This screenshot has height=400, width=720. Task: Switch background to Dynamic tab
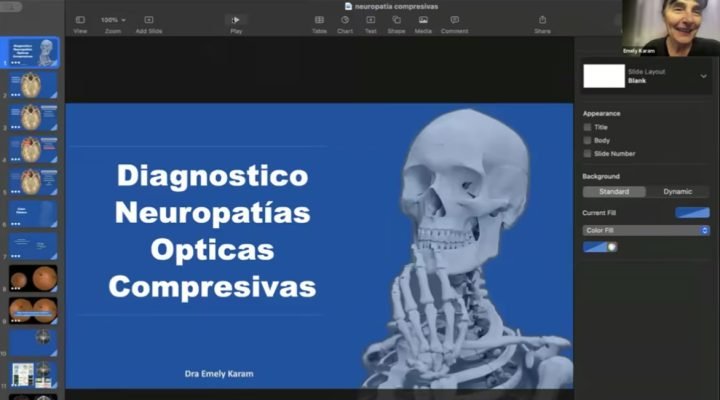point(677,191)
